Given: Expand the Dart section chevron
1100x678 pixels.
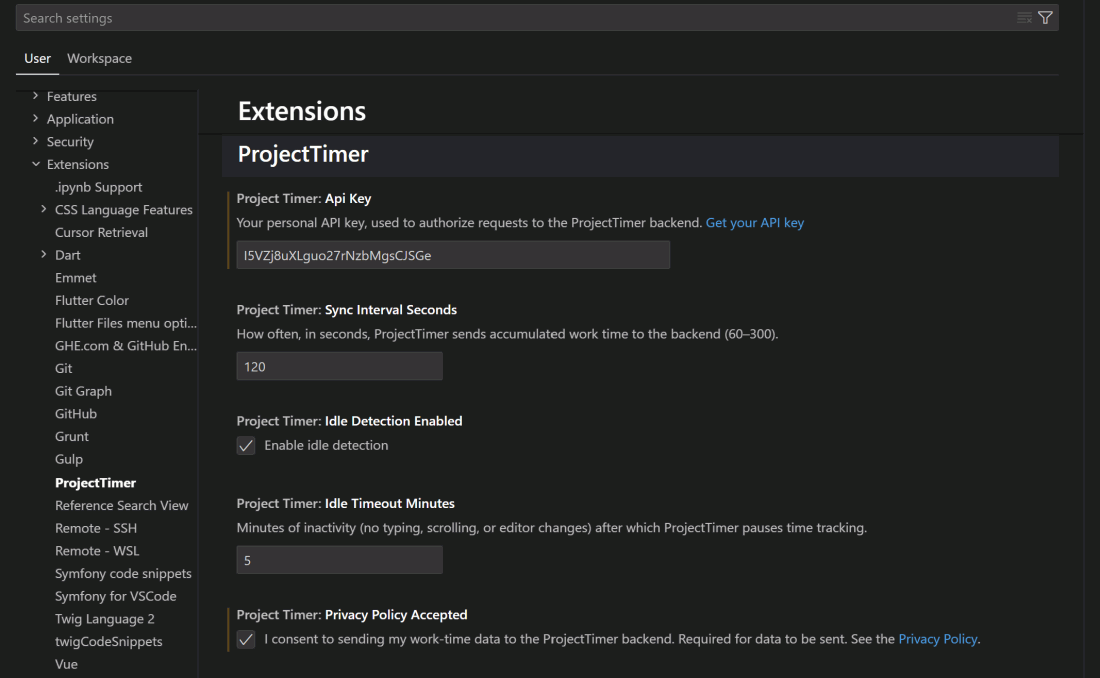Looking at the screenshot, I should (43, 254).
